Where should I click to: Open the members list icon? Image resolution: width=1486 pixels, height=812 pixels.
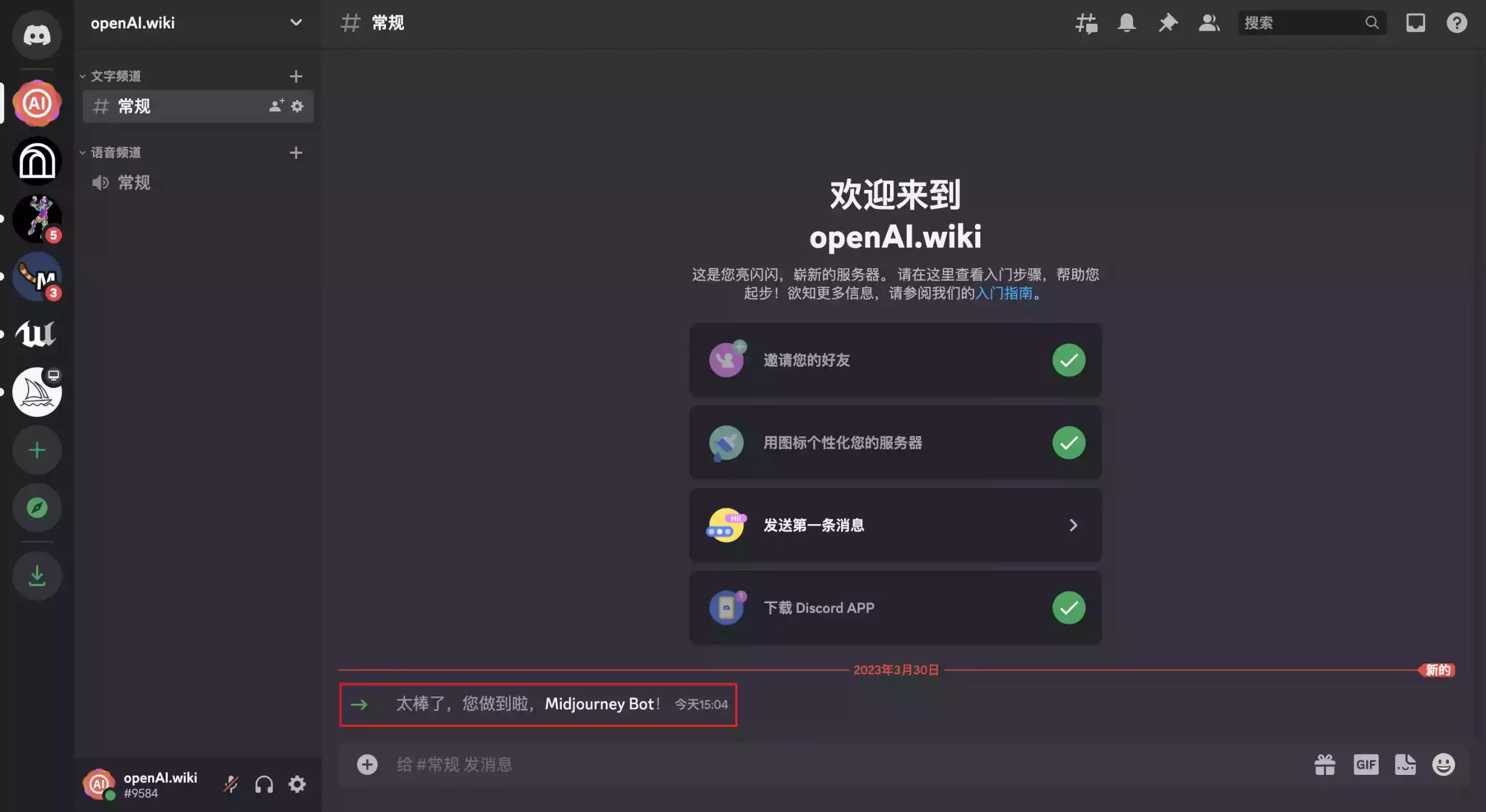[x=1208, y=22]
